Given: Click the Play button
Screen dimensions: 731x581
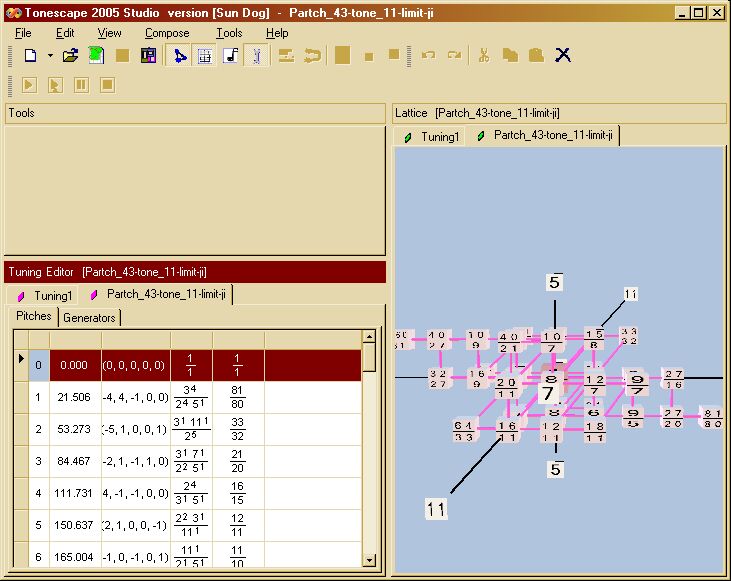Looking at the screenshot, I should pyautogui.click(x=29, y=85).
